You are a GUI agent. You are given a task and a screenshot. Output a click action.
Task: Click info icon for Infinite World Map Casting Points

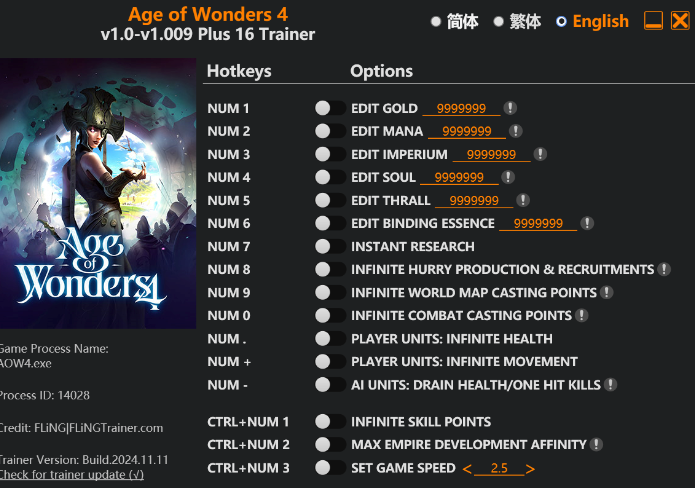click(606, 292)
